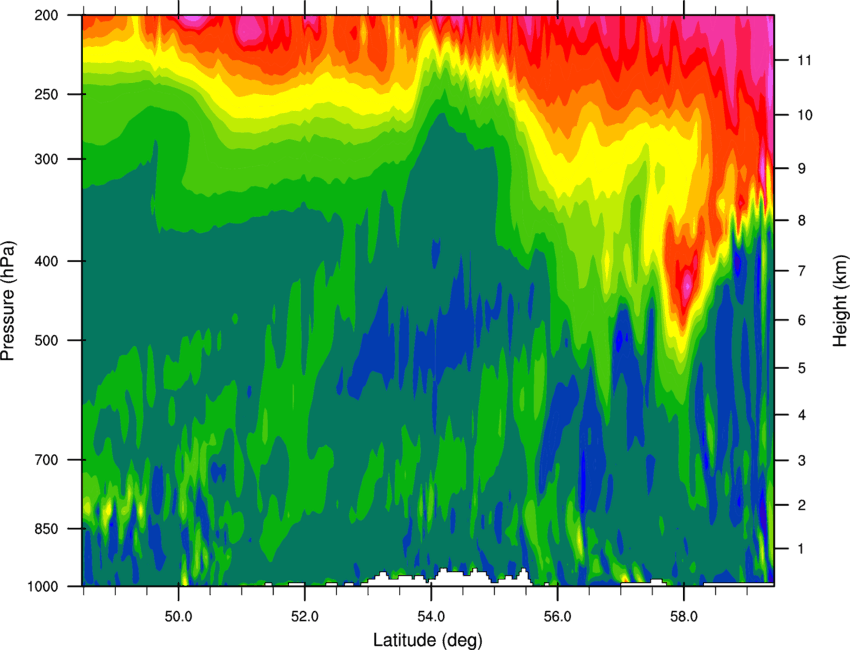Click the 6 km height label

coord(801,320)
